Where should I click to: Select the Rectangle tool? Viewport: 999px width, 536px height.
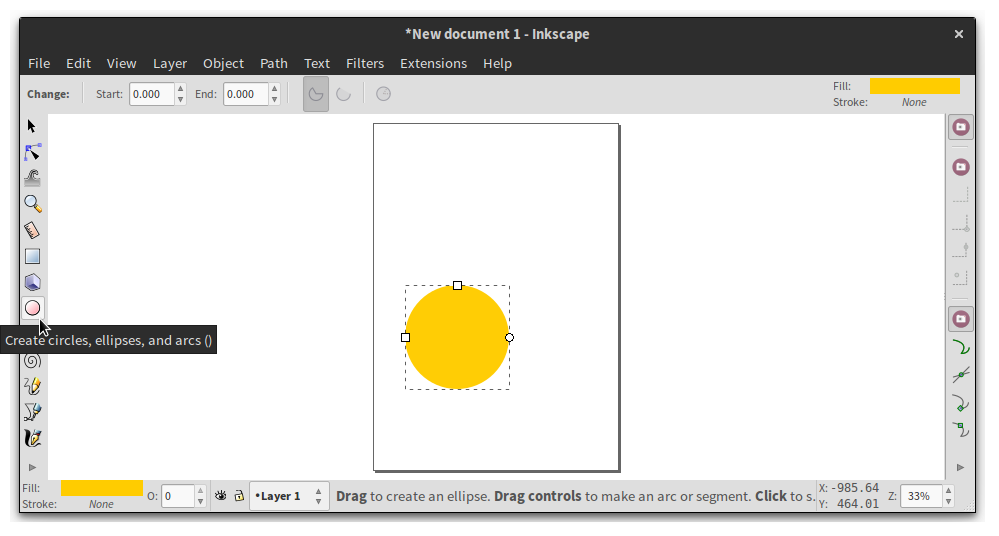click(x=32, y=256)
